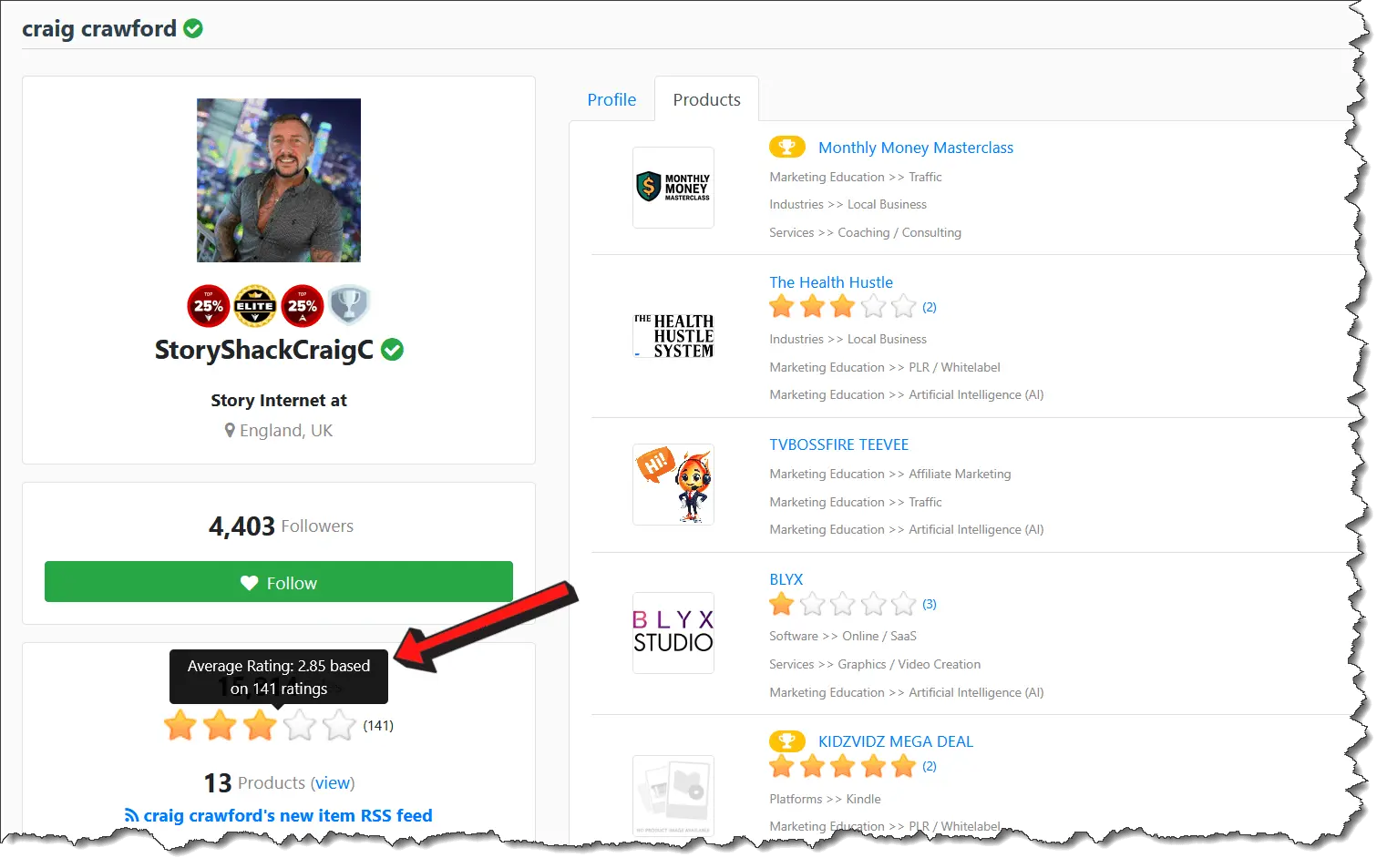Screen dimensions: 1387x868
Task: Click trophy badge beside Monthly Money Masterclass
Action: 787,147
